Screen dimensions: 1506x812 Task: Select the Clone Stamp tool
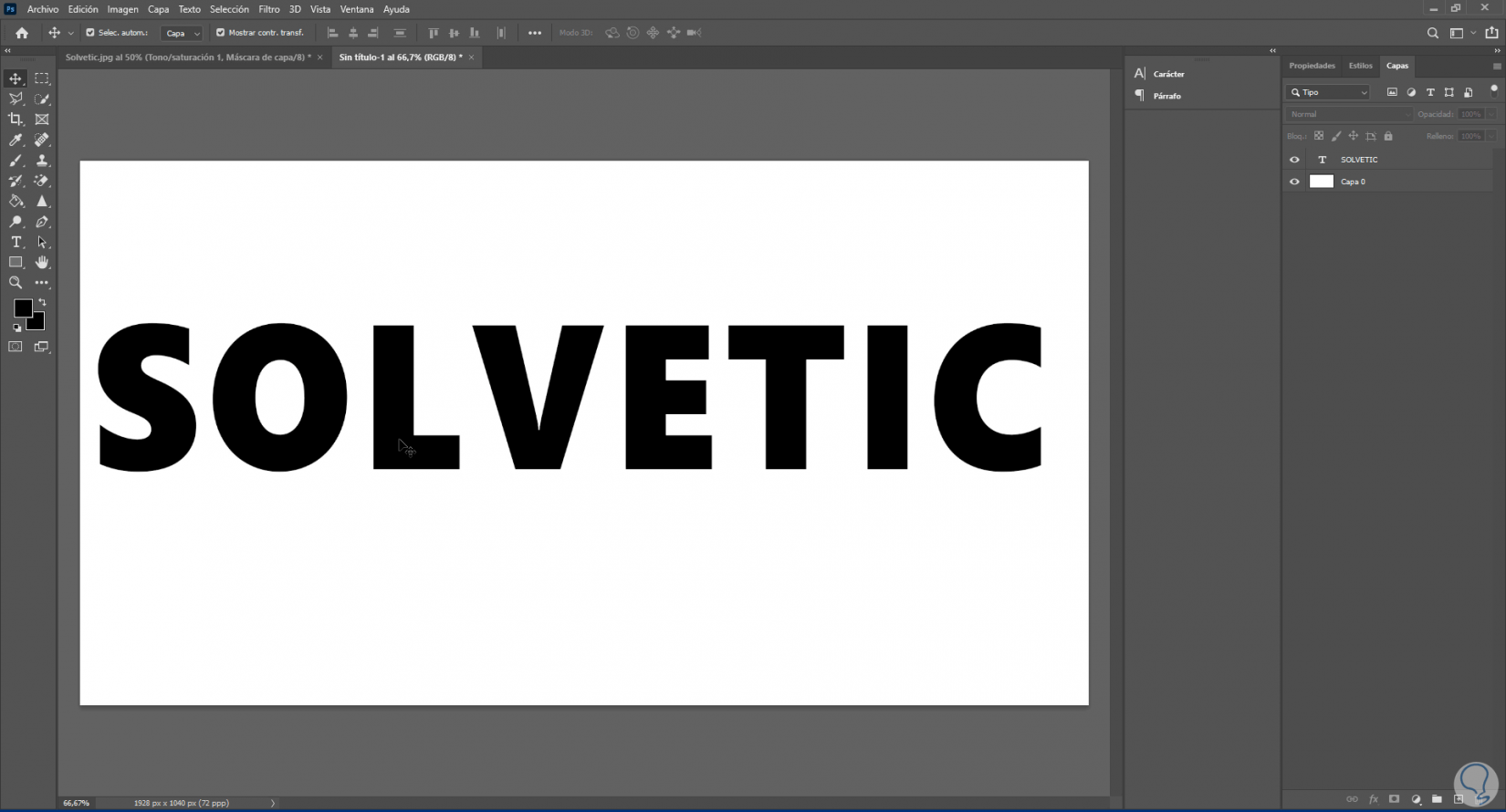[x=42, y=161]
